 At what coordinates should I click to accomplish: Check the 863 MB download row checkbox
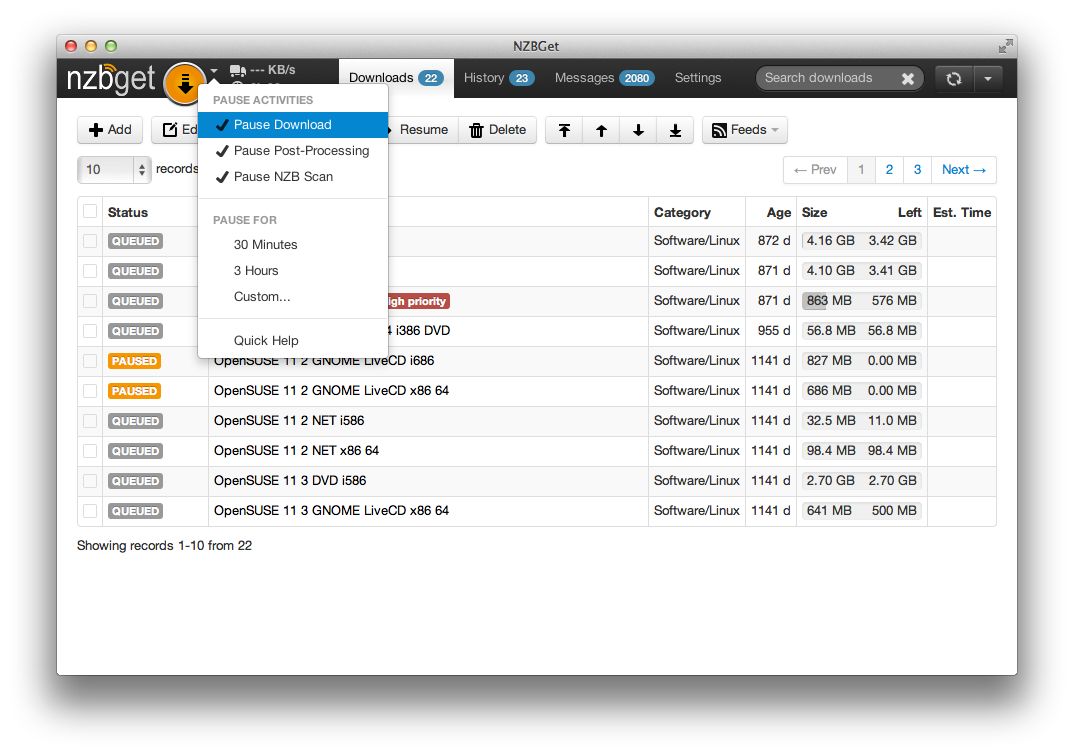(x=90, y=301)
